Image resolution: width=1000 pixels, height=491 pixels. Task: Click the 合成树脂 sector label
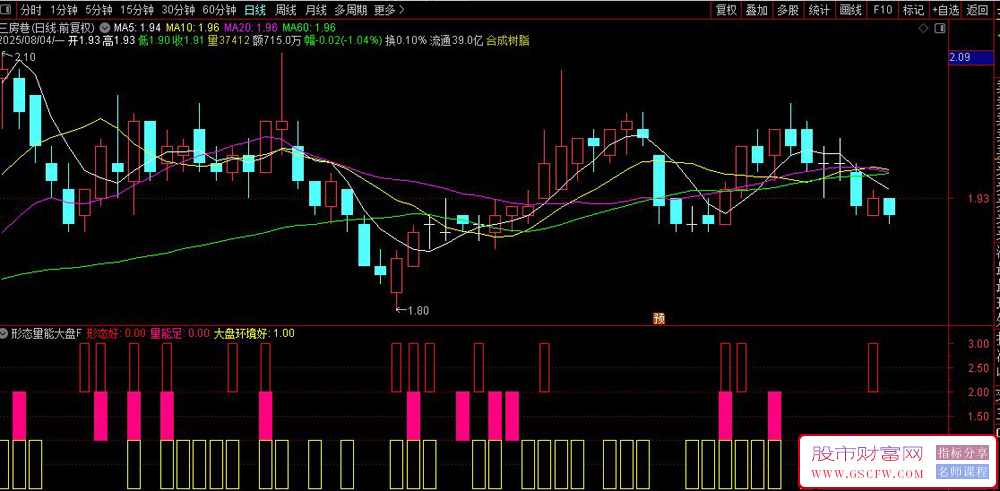[508, 41]
